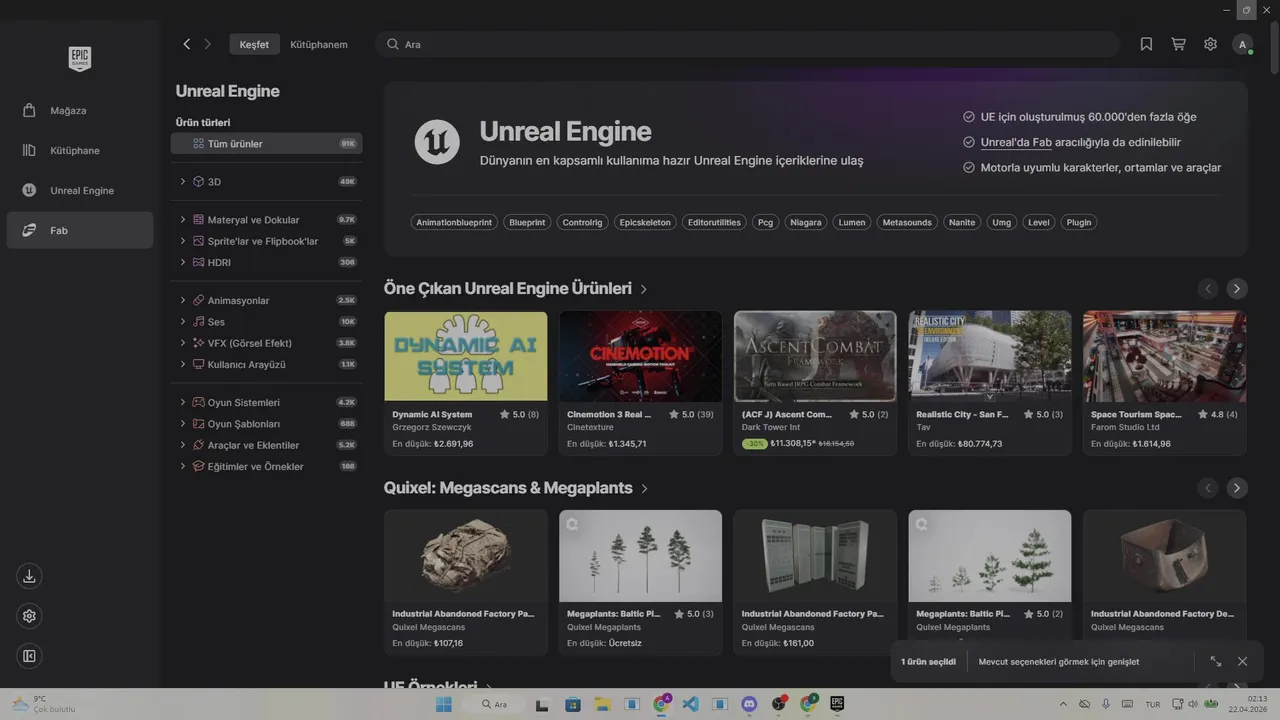Click the Niagara tag
The image size is (1280, 720).
(x=805, y=222)
